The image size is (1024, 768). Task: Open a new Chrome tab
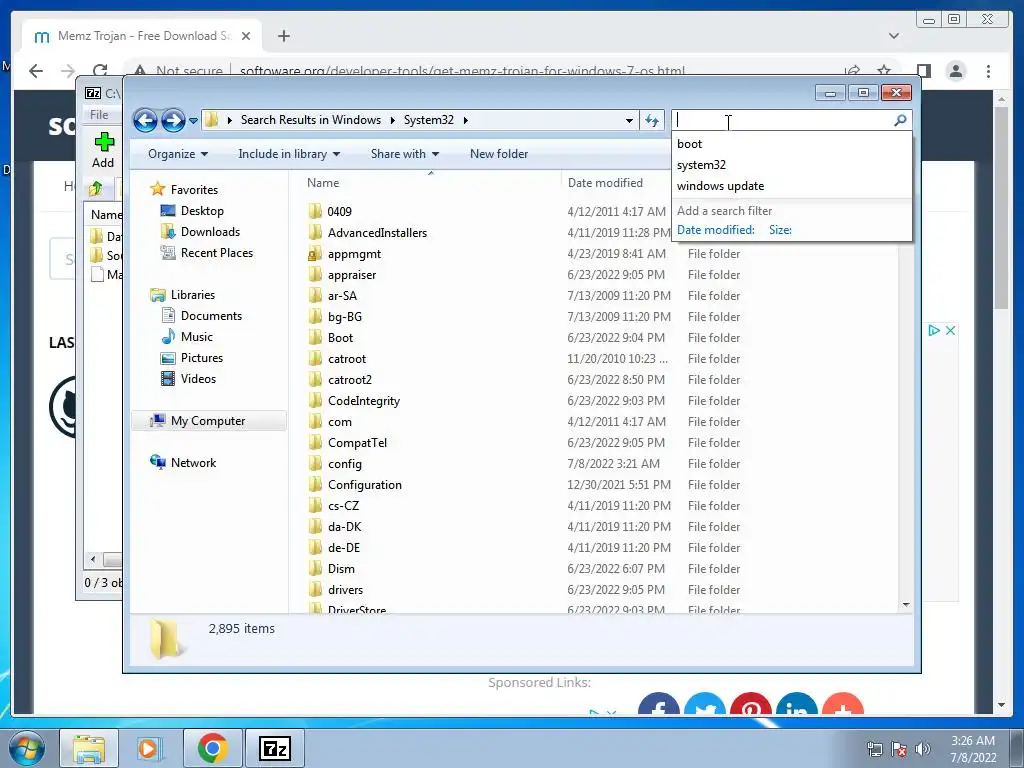click(x=283, y=36)
